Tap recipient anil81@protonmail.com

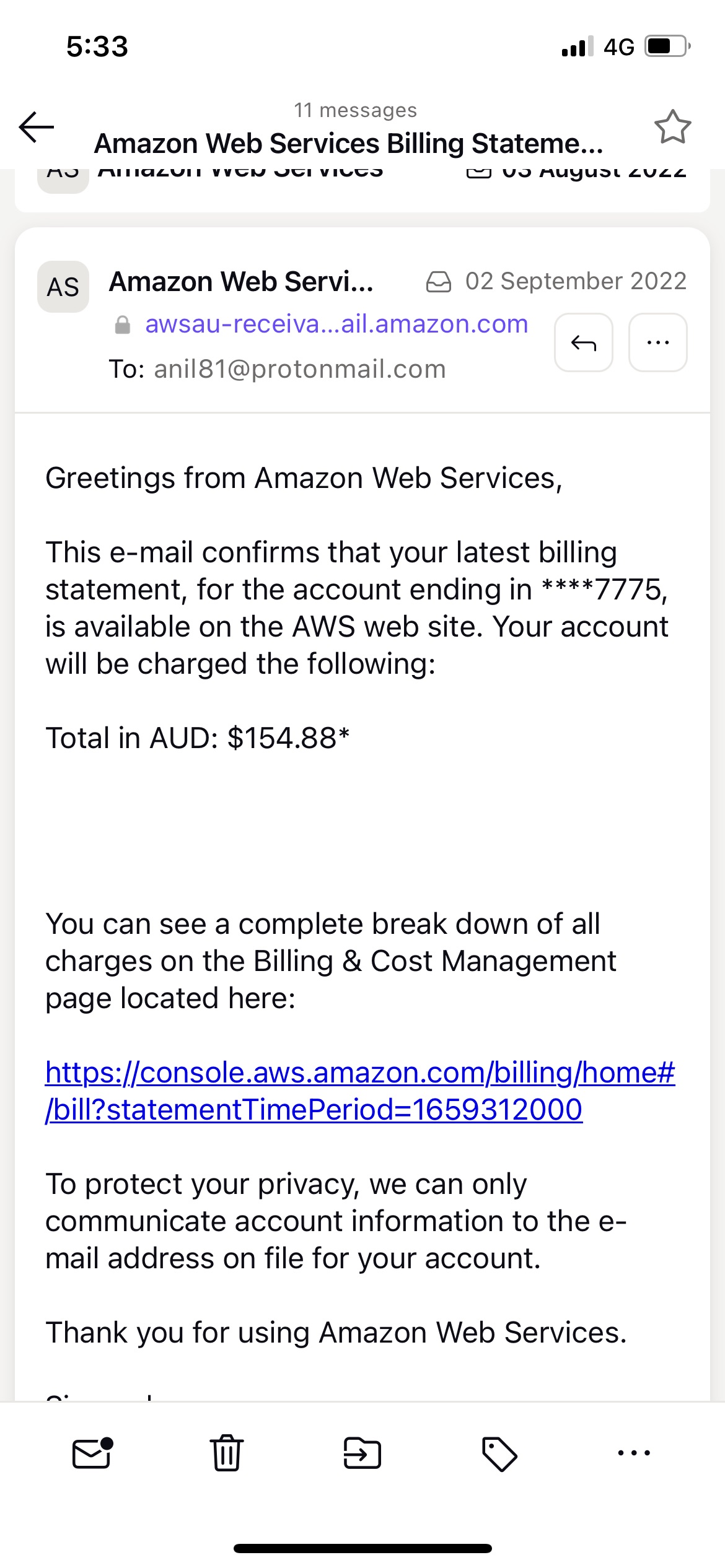tap(300, 369)
